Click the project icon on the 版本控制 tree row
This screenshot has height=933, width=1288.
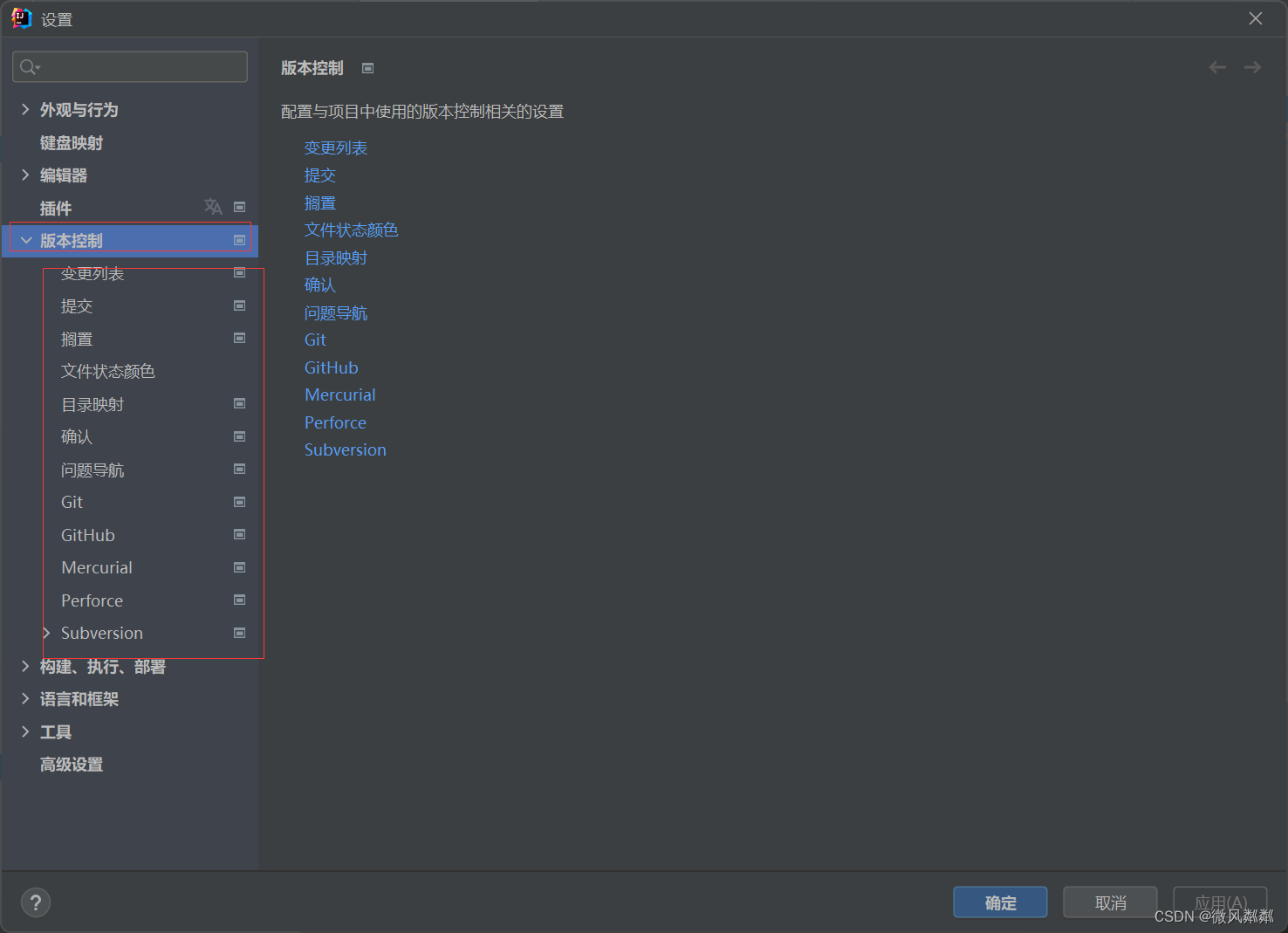click(239, 240)
